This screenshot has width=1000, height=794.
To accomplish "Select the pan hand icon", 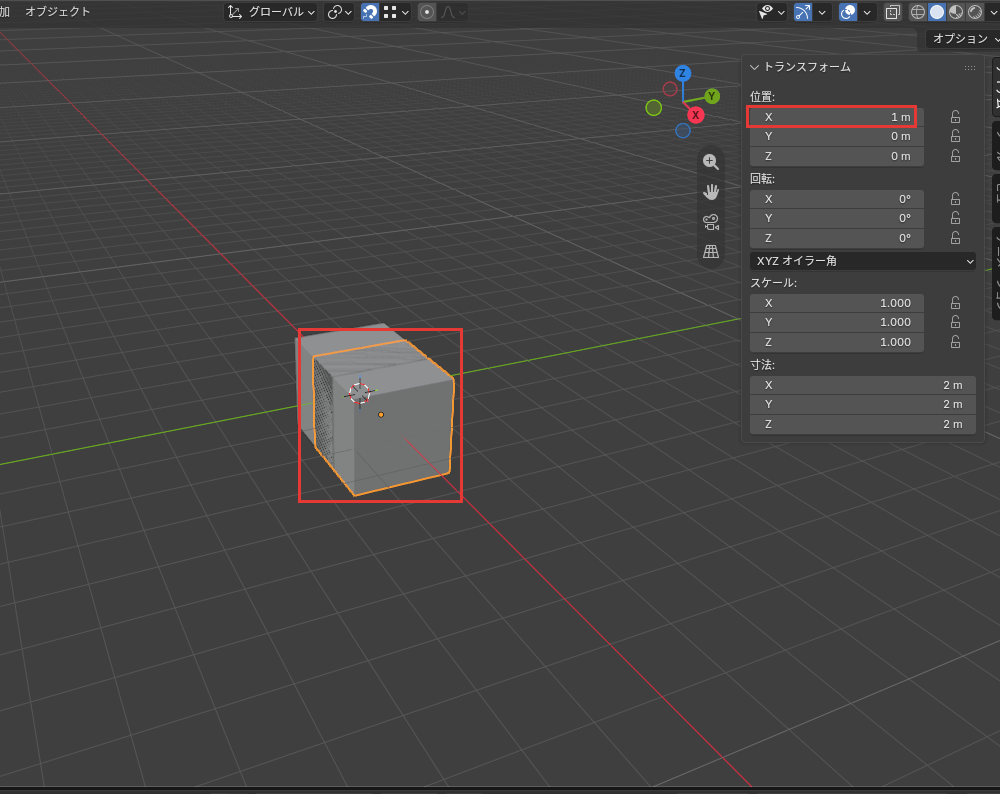I will pyautogui.click(x=710, y=191).
